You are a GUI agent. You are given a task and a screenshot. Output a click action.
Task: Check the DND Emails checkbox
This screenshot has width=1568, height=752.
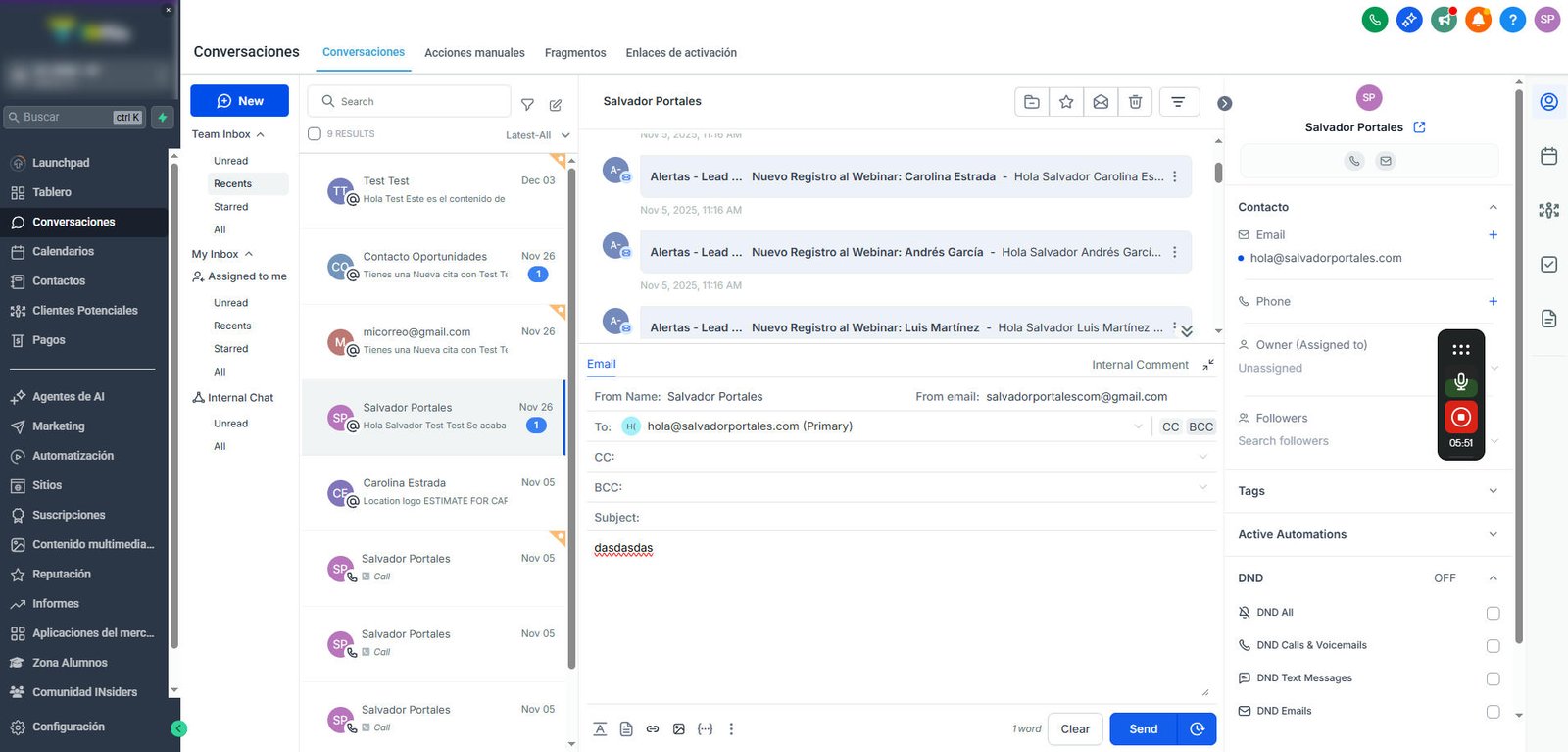(1493, 712)
